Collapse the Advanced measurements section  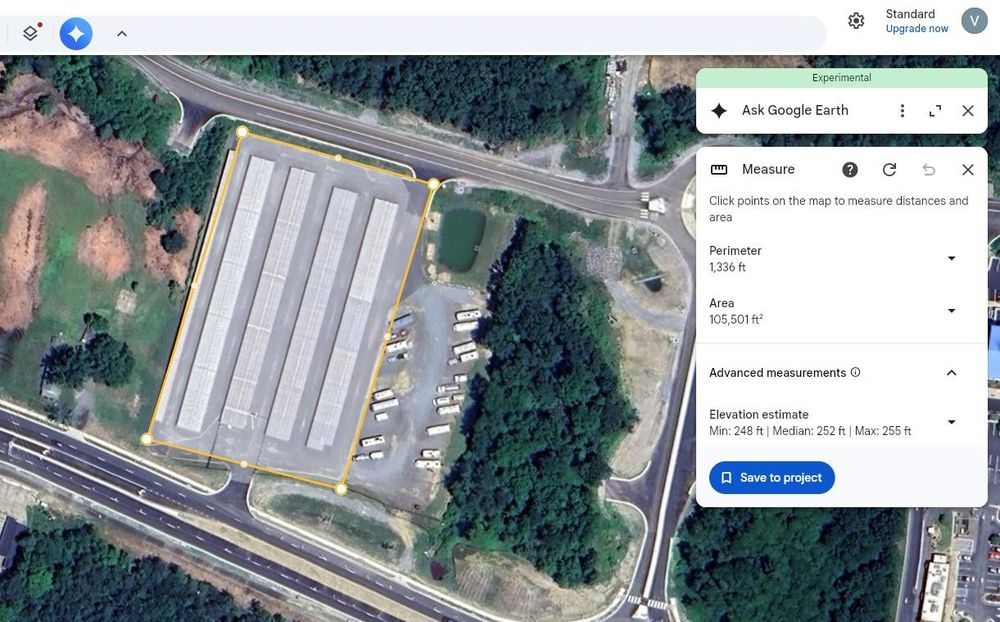tap(951, 373)
